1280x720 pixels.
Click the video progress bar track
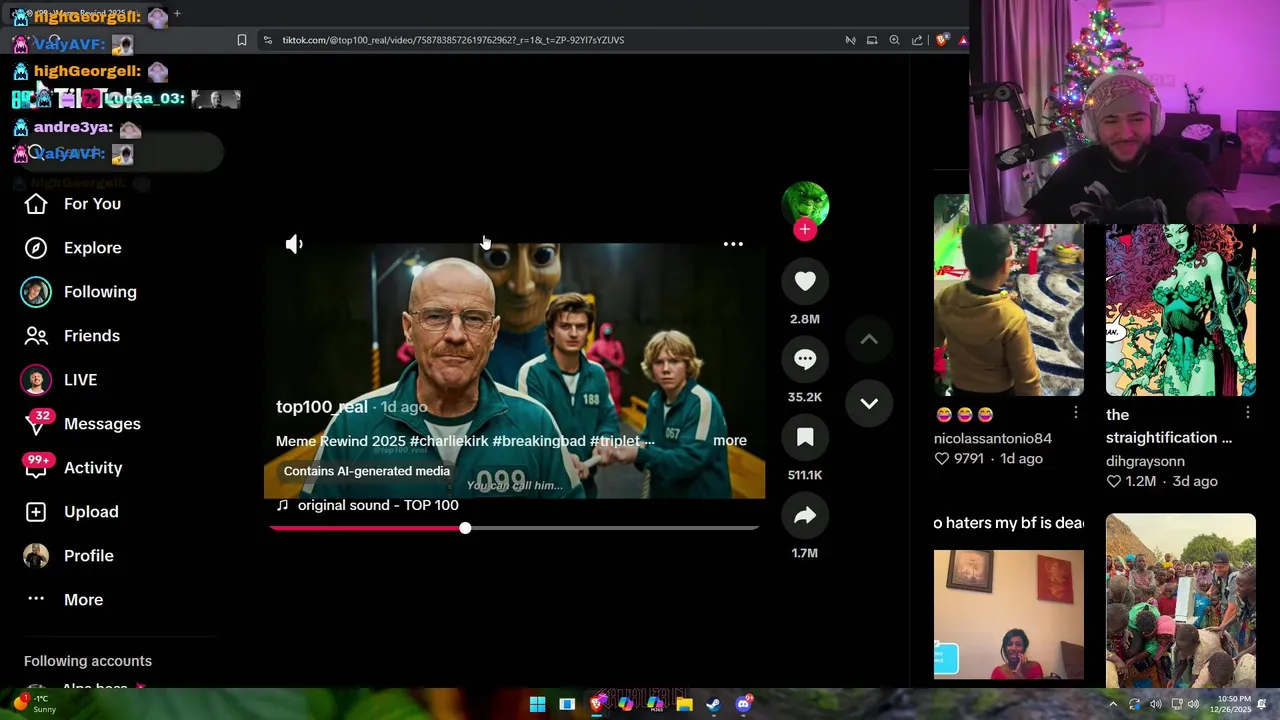tap(515, 528)
